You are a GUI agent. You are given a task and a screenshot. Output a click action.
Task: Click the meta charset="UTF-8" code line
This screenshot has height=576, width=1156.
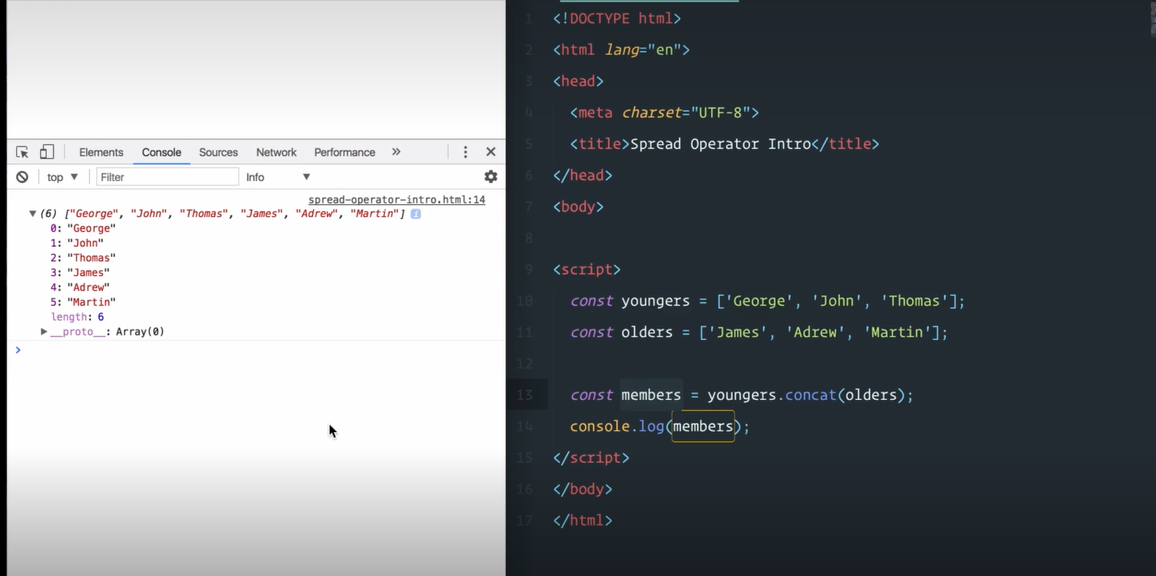(x=664, y=113)
